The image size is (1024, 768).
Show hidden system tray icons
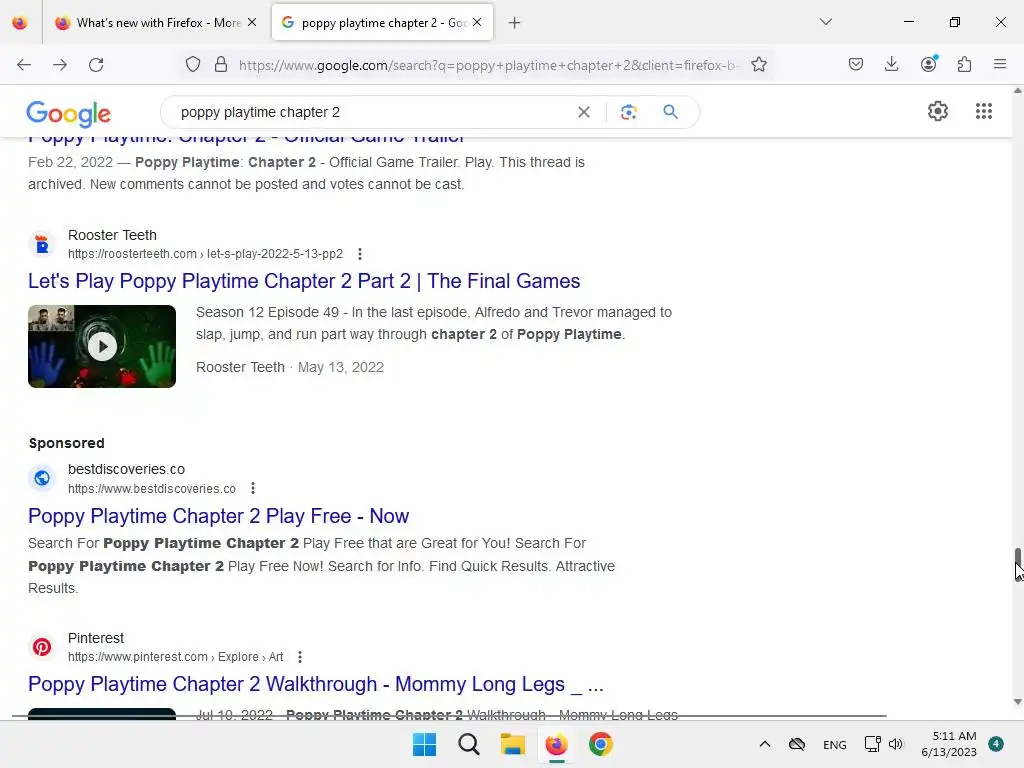765,744
